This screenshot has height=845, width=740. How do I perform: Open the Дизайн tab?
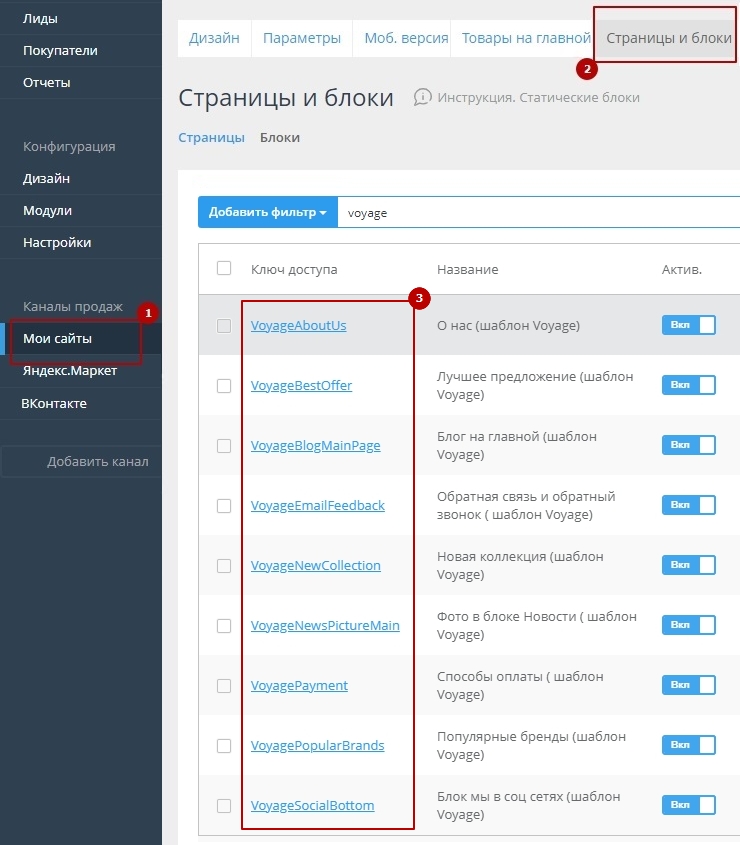(x=214, y=38)
